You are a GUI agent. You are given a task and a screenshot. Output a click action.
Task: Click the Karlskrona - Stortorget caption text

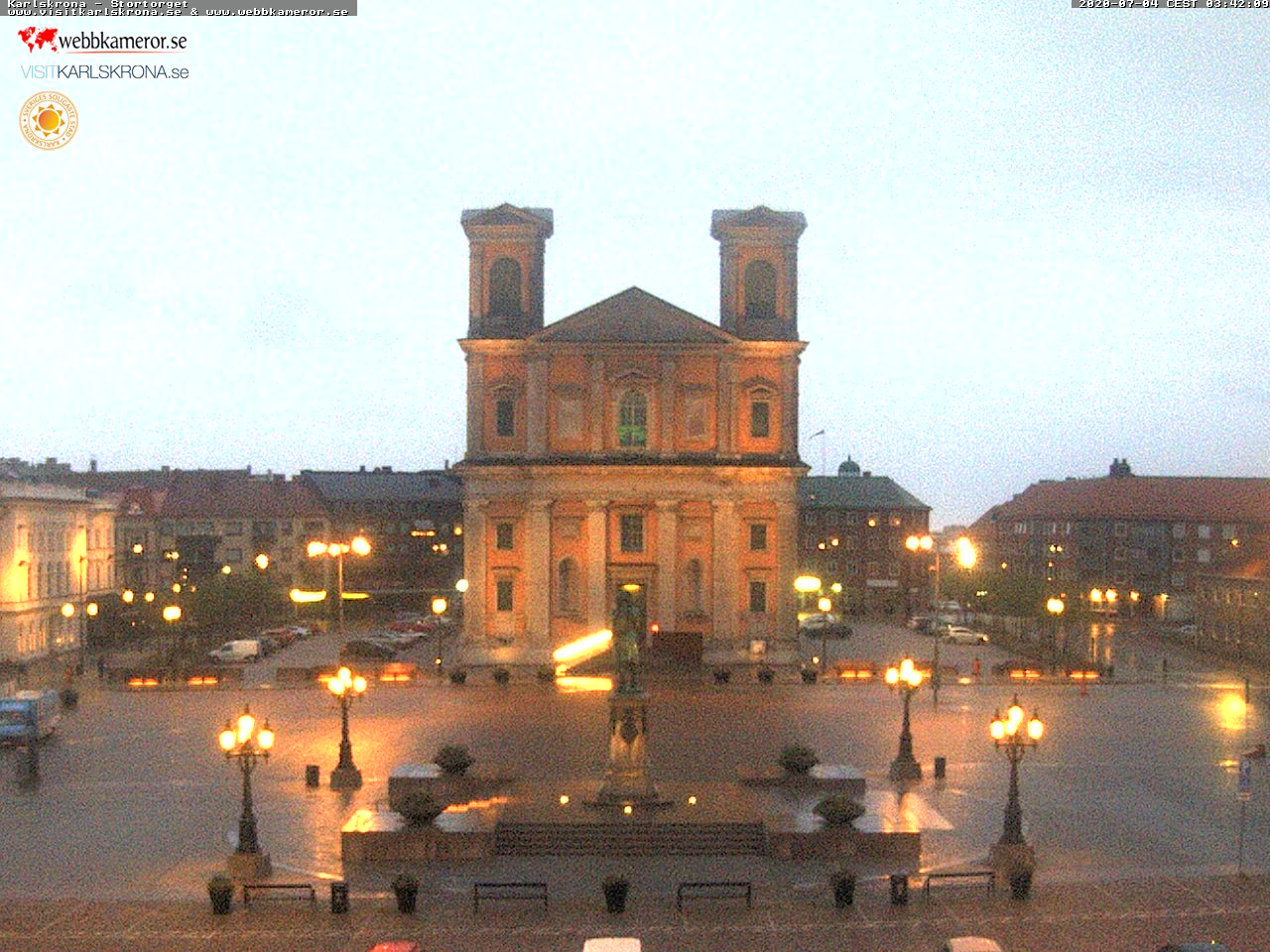click(x=96, y=3)
